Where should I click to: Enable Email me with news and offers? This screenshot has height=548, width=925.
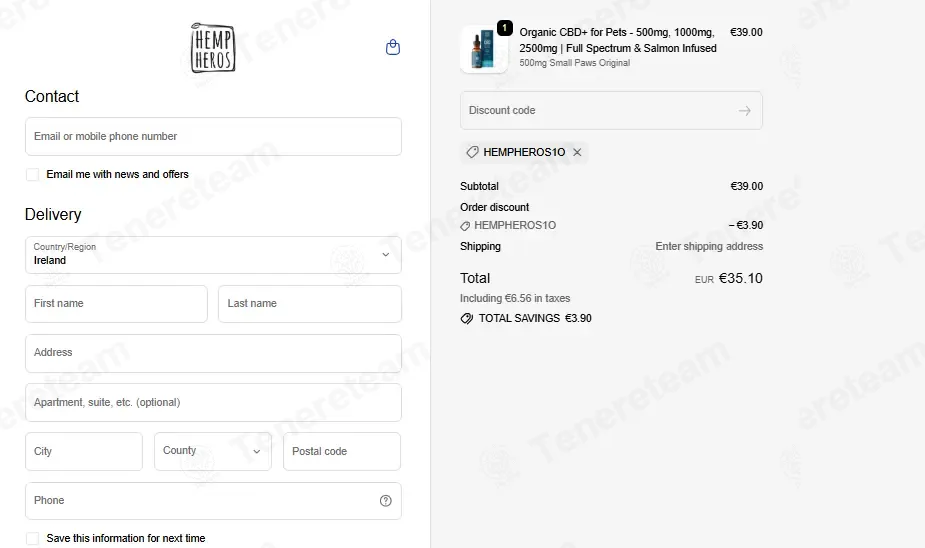coord(32,175)
